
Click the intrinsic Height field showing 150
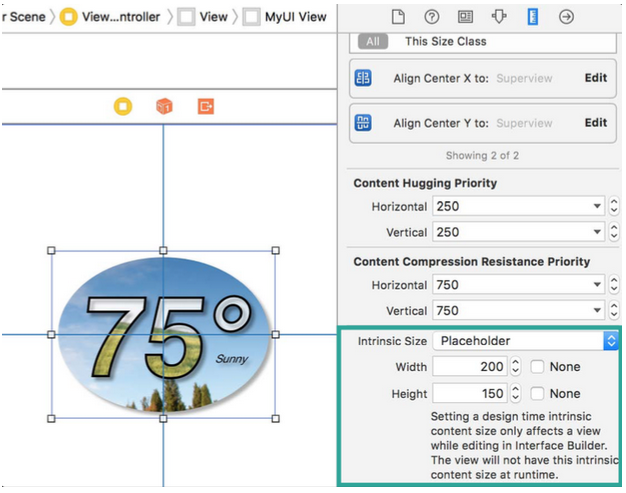point(470,393)
